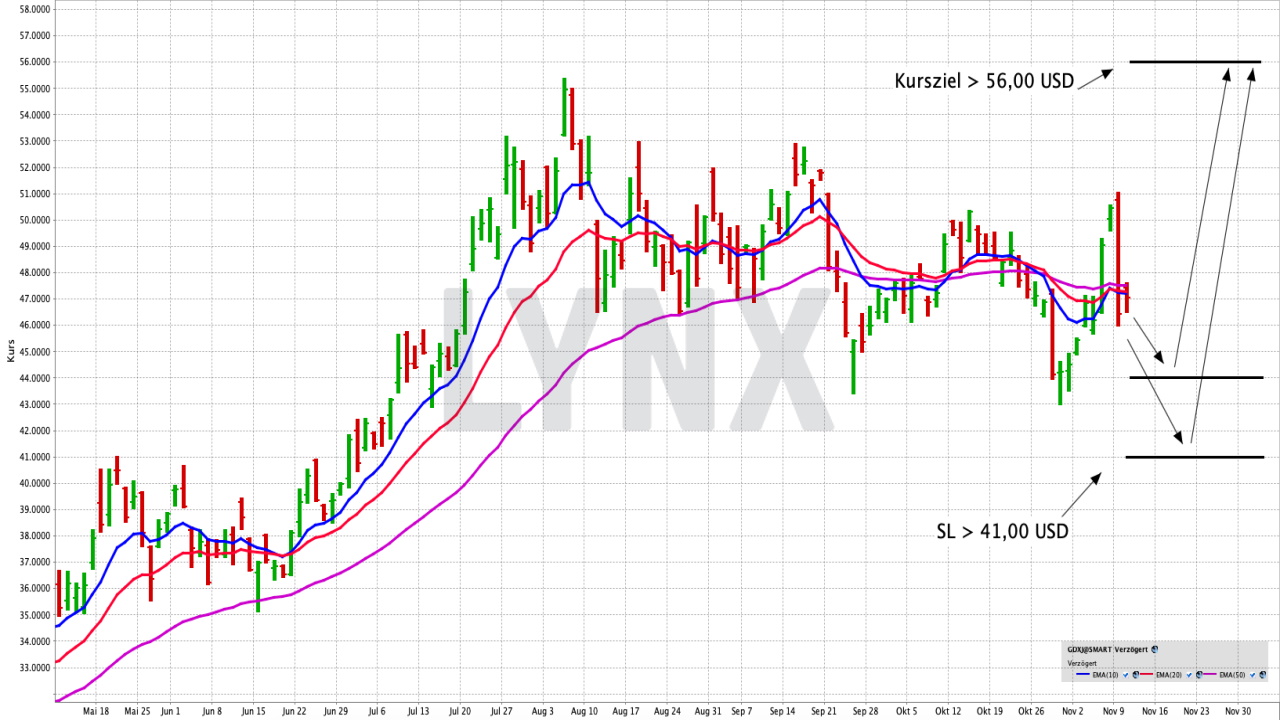Click the GDXJ@SMART Verzögert legend title
1280x720 pixels.
point(1108,649)
